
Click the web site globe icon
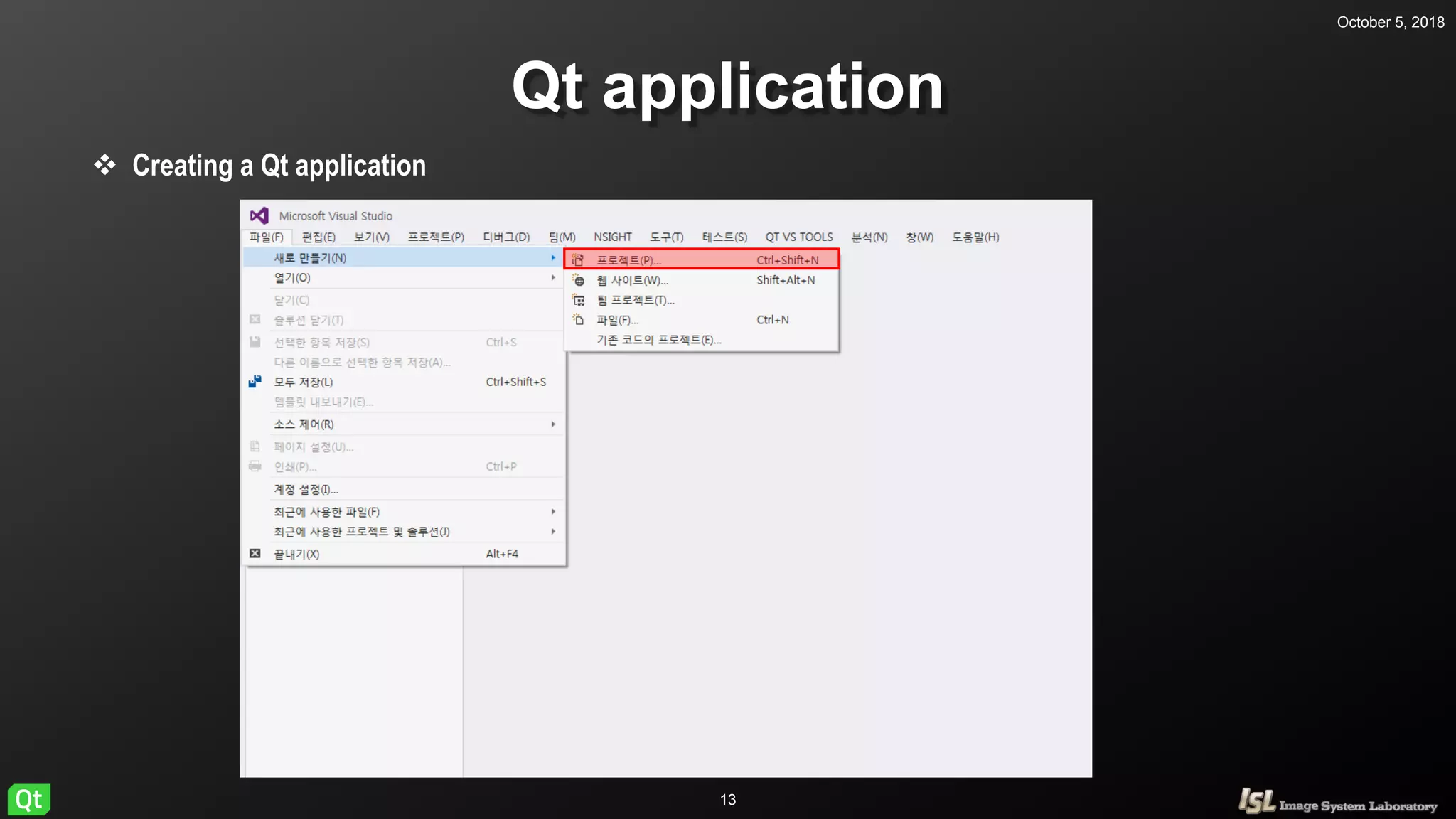579,280
